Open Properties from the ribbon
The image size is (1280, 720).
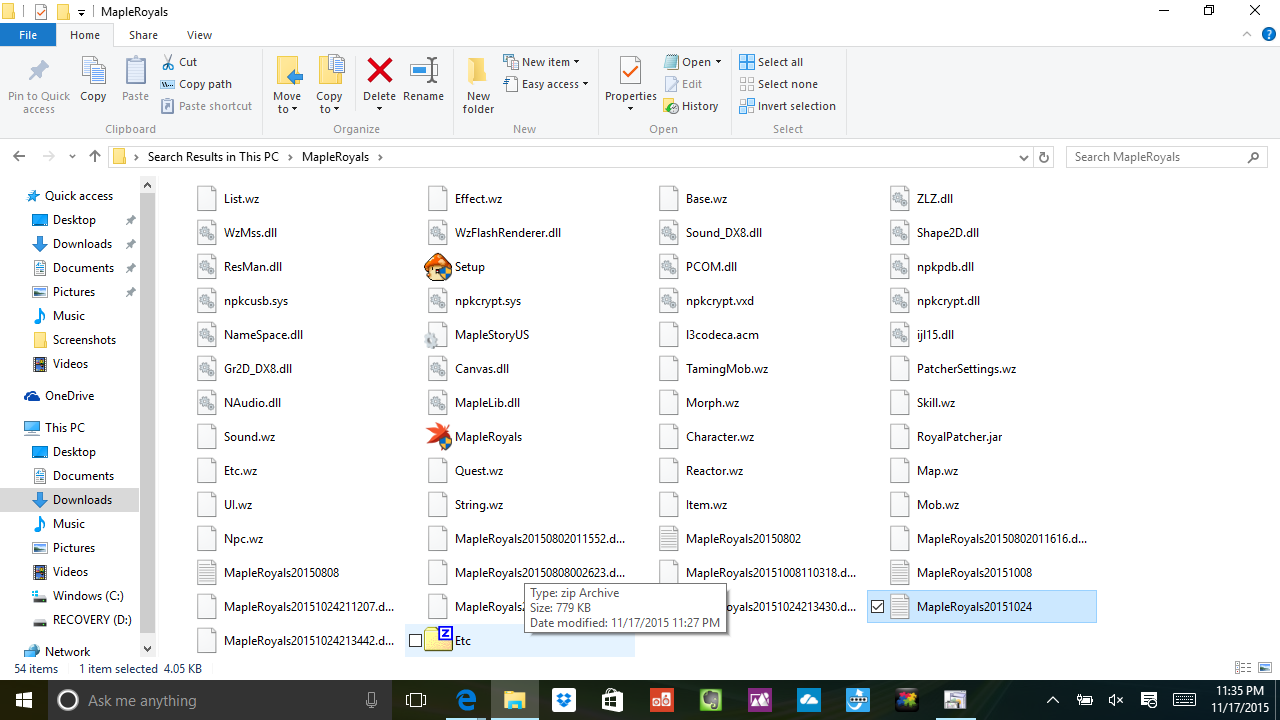coord(630,75)
